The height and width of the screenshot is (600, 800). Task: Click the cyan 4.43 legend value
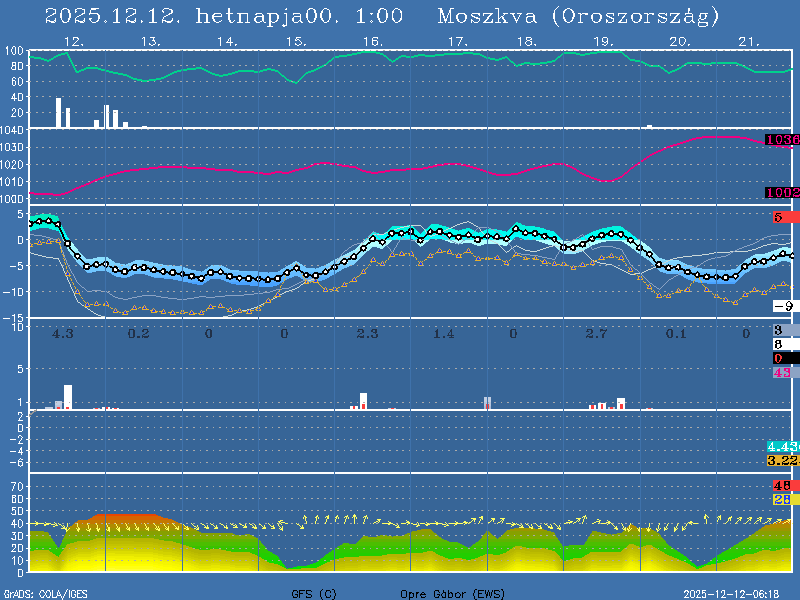[x=782, y=446]
